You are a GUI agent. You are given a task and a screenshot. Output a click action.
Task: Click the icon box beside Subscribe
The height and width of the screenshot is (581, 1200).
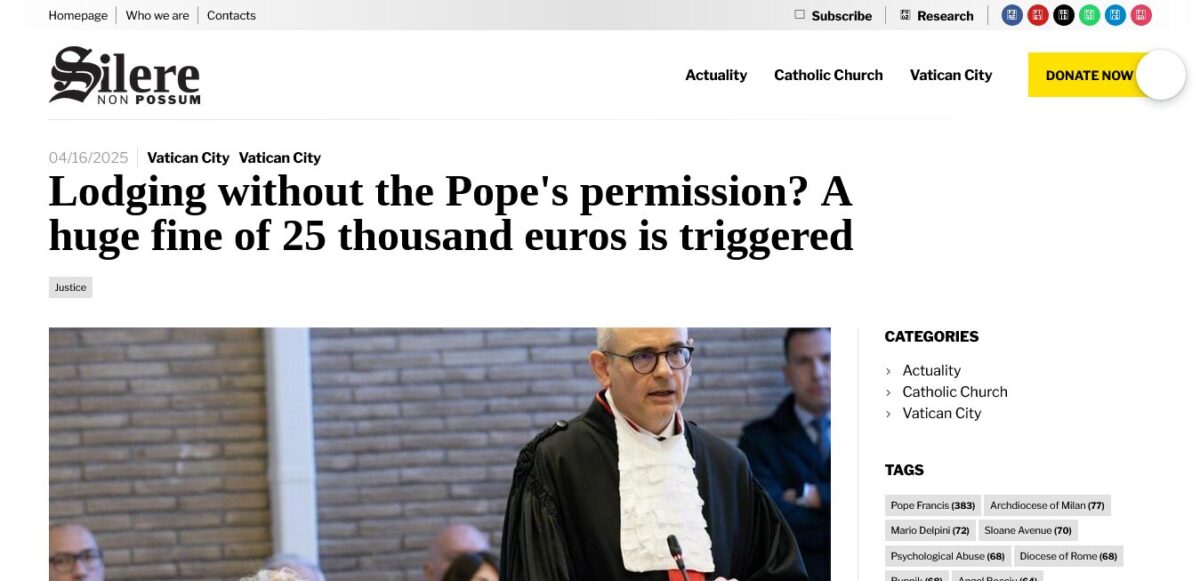[799, 15]
